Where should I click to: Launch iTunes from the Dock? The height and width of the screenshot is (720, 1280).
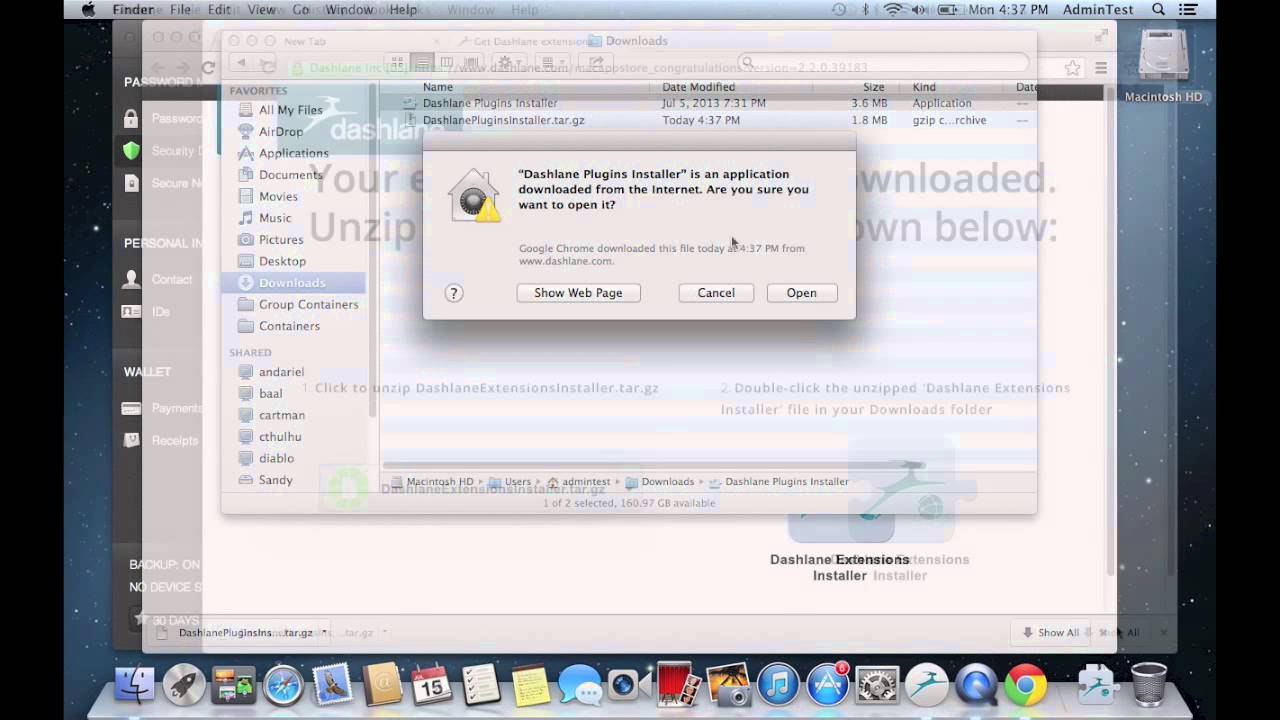[777, 686]
